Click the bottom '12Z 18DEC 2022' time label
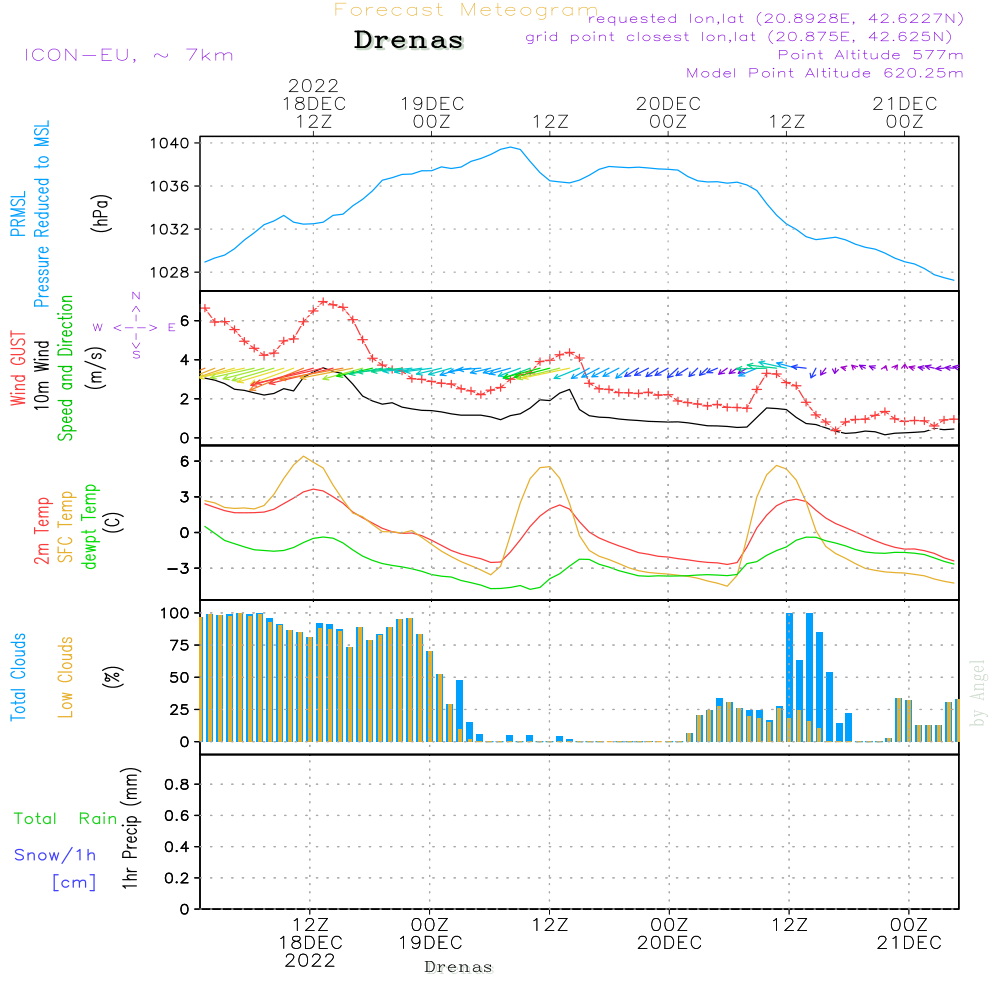1000x1000 pixels. click(310, 943)
